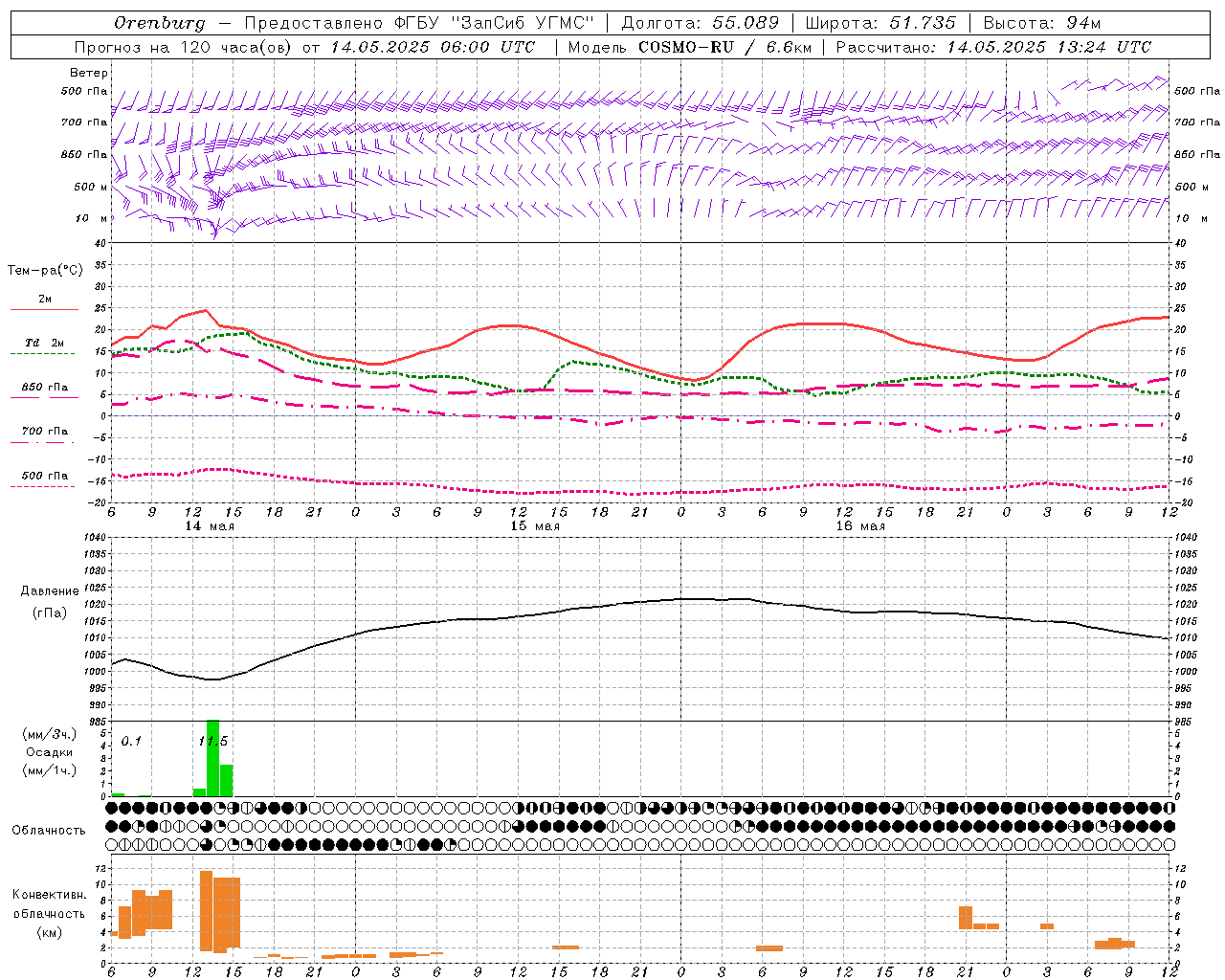Click the green dashed sample under "Td 2м"

pos(43,353)
